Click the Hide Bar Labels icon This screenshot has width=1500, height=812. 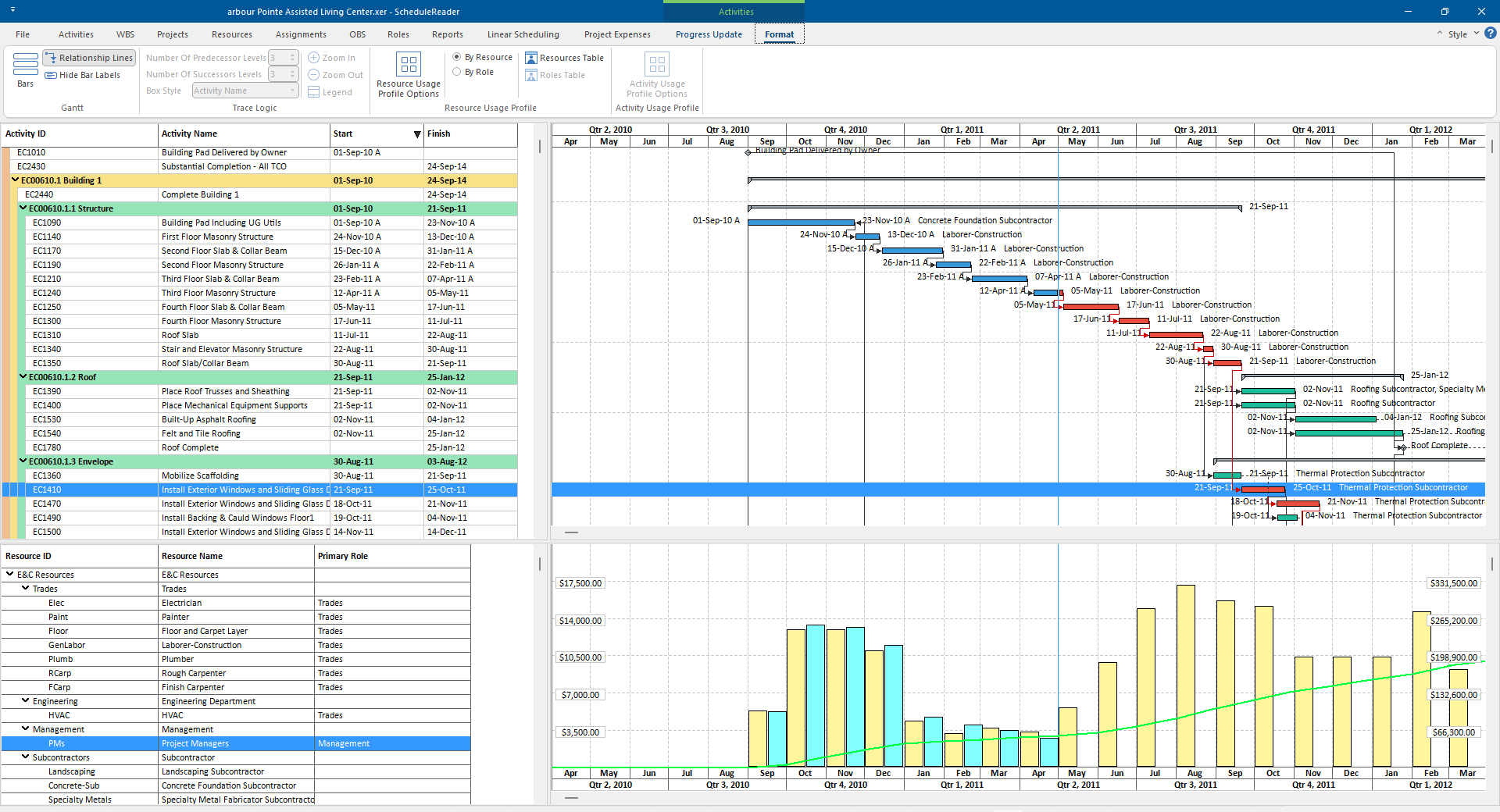(51, 75)
